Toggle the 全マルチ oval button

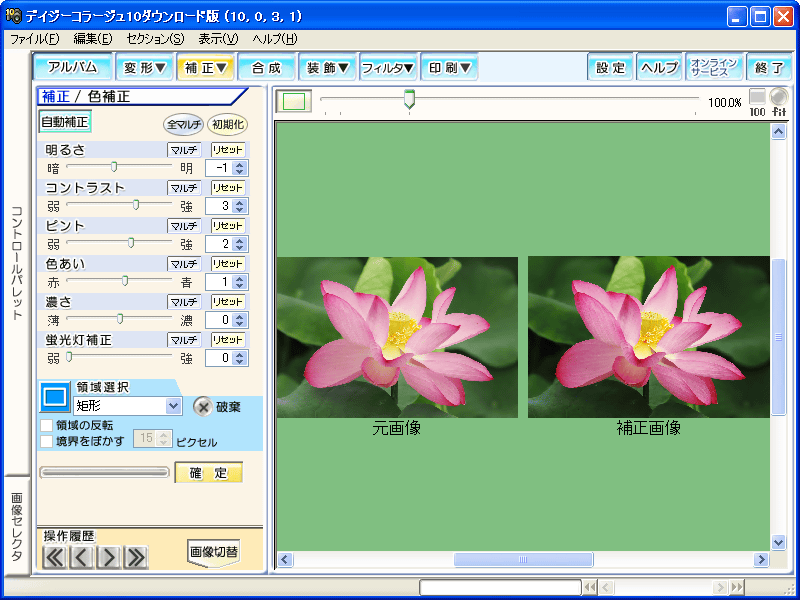[184, 124]
